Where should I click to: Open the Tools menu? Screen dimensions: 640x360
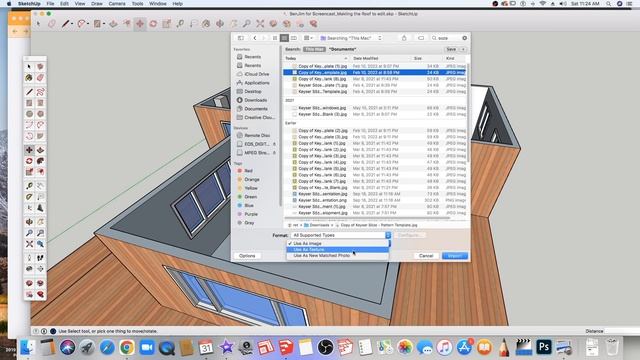(138, 4)
